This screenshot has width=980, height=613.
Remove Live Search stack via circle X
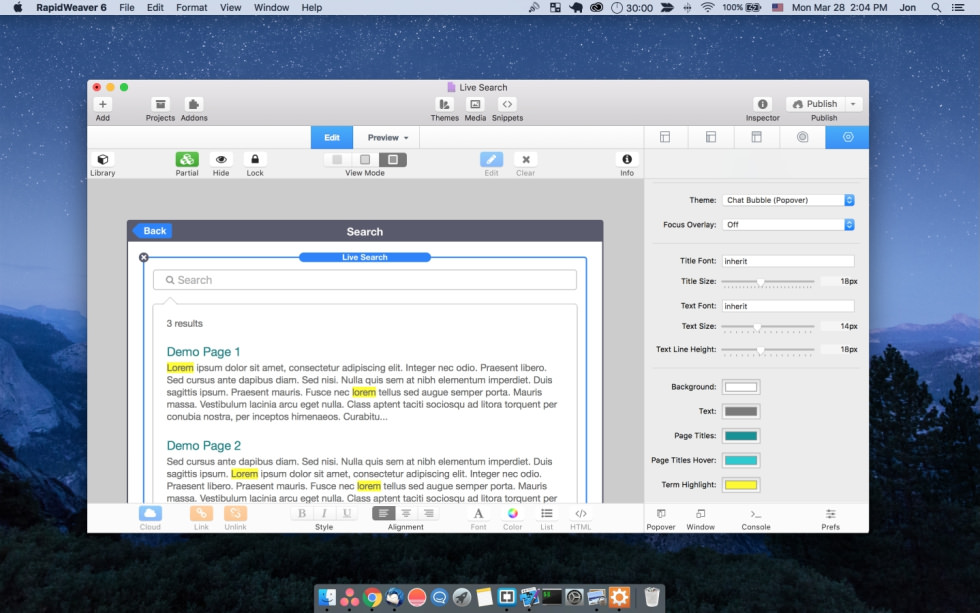pyautogui.click(x=144, y=257)
